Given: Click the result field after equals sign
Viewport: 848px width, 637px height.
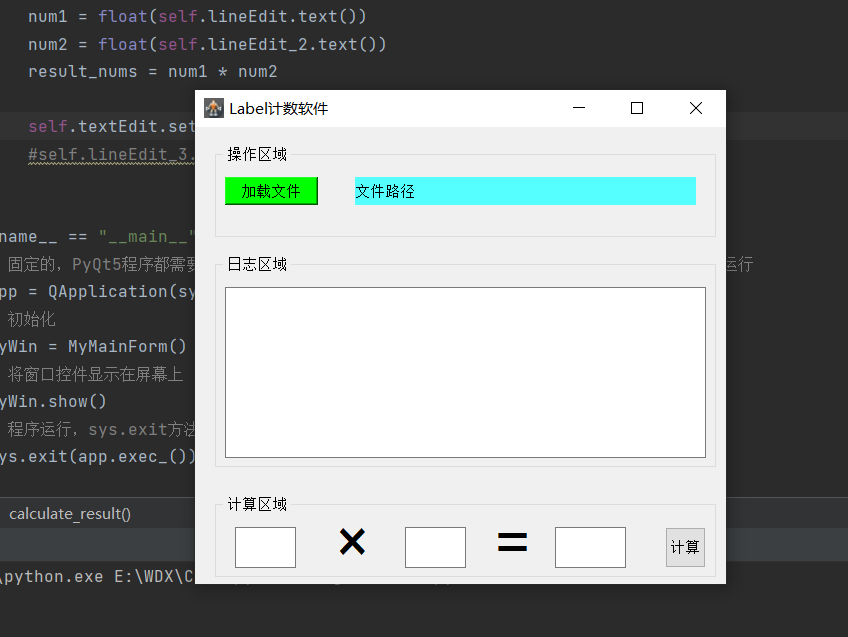Looking at the screenshot, I should pyautogui.click(x=590, y=547).
